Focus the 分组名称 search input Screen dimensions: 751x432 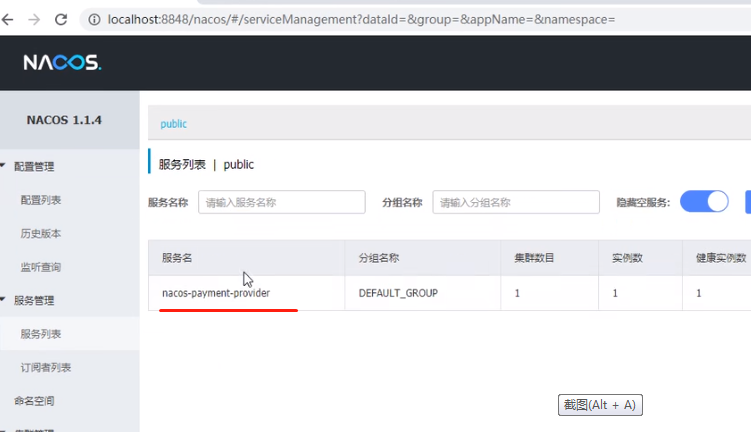click(x=516, y=202)
